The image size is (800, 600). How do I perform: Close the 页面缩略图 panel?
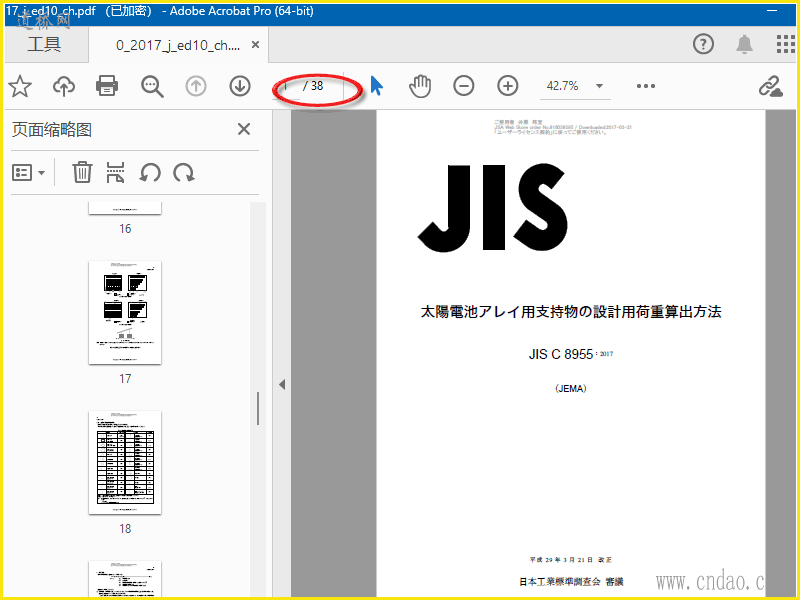coord(244,129)
